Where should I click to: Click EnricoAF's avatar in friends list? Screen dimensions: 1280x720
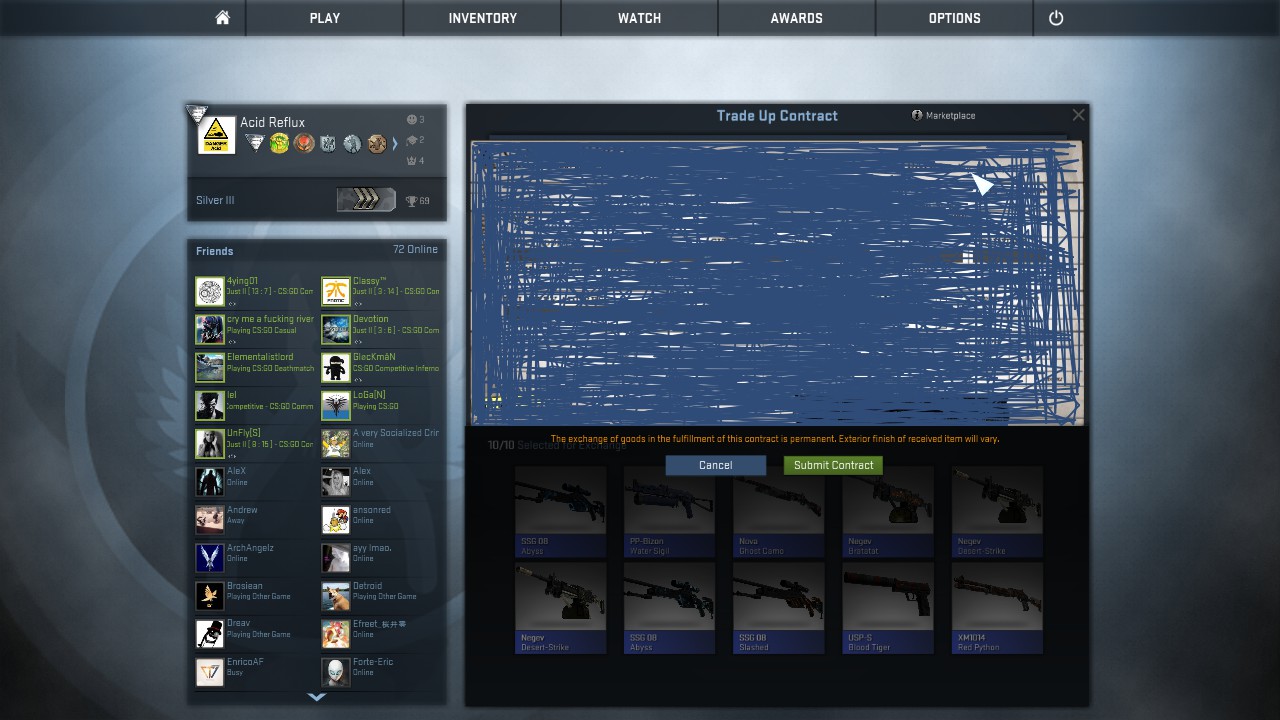coord(210,672)
